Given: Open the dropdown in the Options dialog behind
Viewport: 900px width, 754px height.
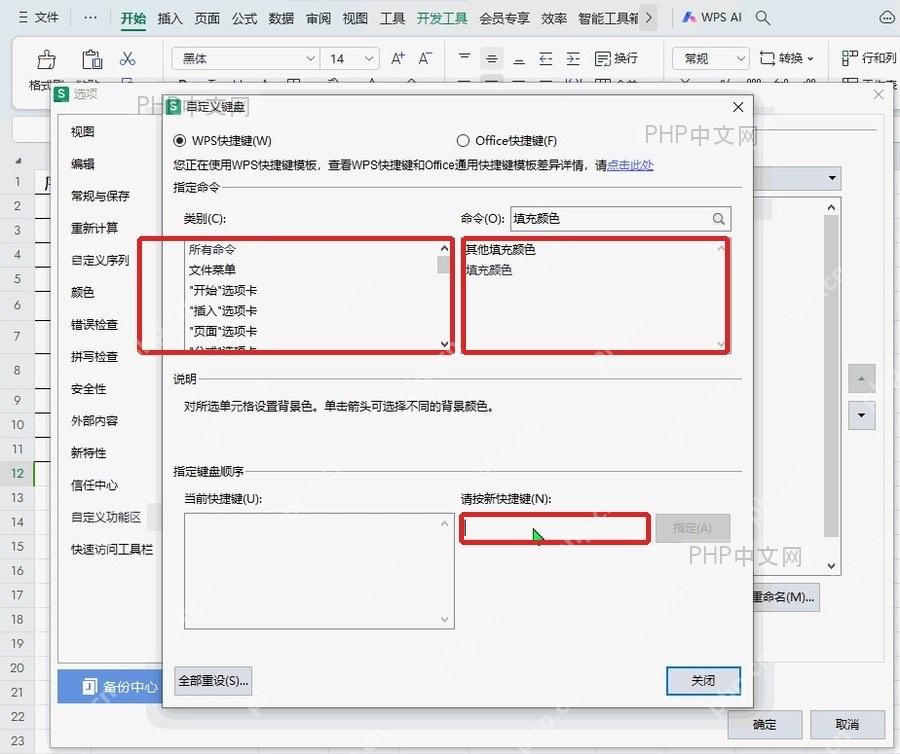Looking at the screenshot, I should pos(832,178).
